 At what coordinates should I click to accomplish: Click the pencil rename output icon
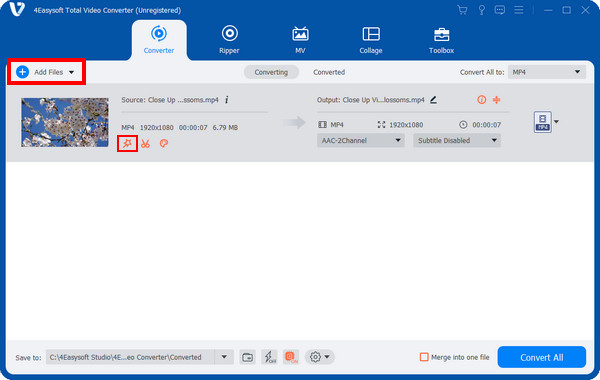tap(433, 100)
